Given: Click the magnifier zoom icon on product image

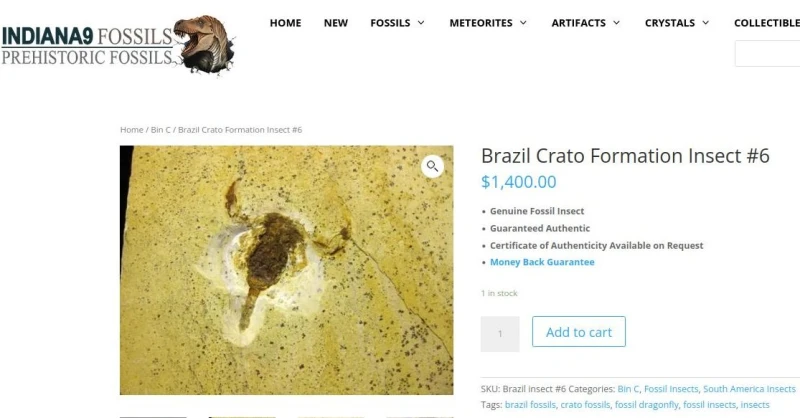Looking at the screenshot, I should click(432, 166).
